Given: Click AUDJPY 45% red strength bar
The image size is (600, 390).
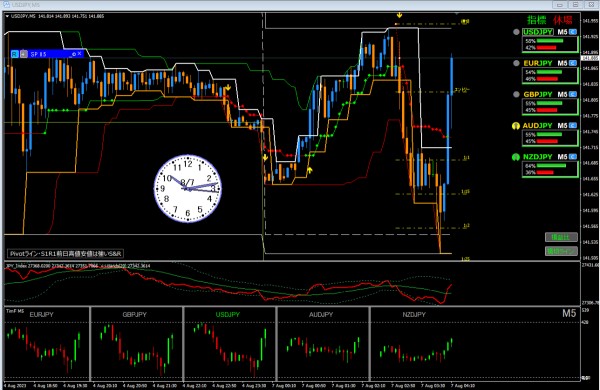Looking at the screenshot, I should pyautogui.click(x=547, y=141).
